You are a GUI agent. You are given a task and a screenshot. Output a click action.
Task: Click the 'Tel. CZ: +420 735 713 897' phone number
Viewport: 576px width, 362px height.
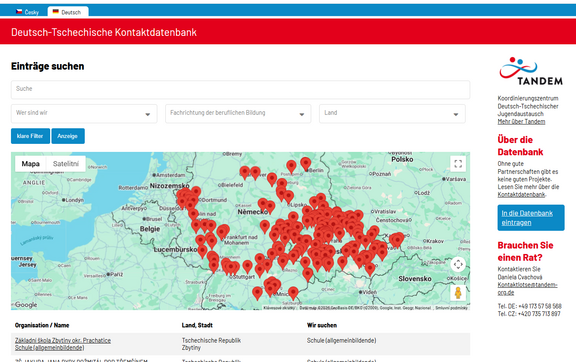529,314
